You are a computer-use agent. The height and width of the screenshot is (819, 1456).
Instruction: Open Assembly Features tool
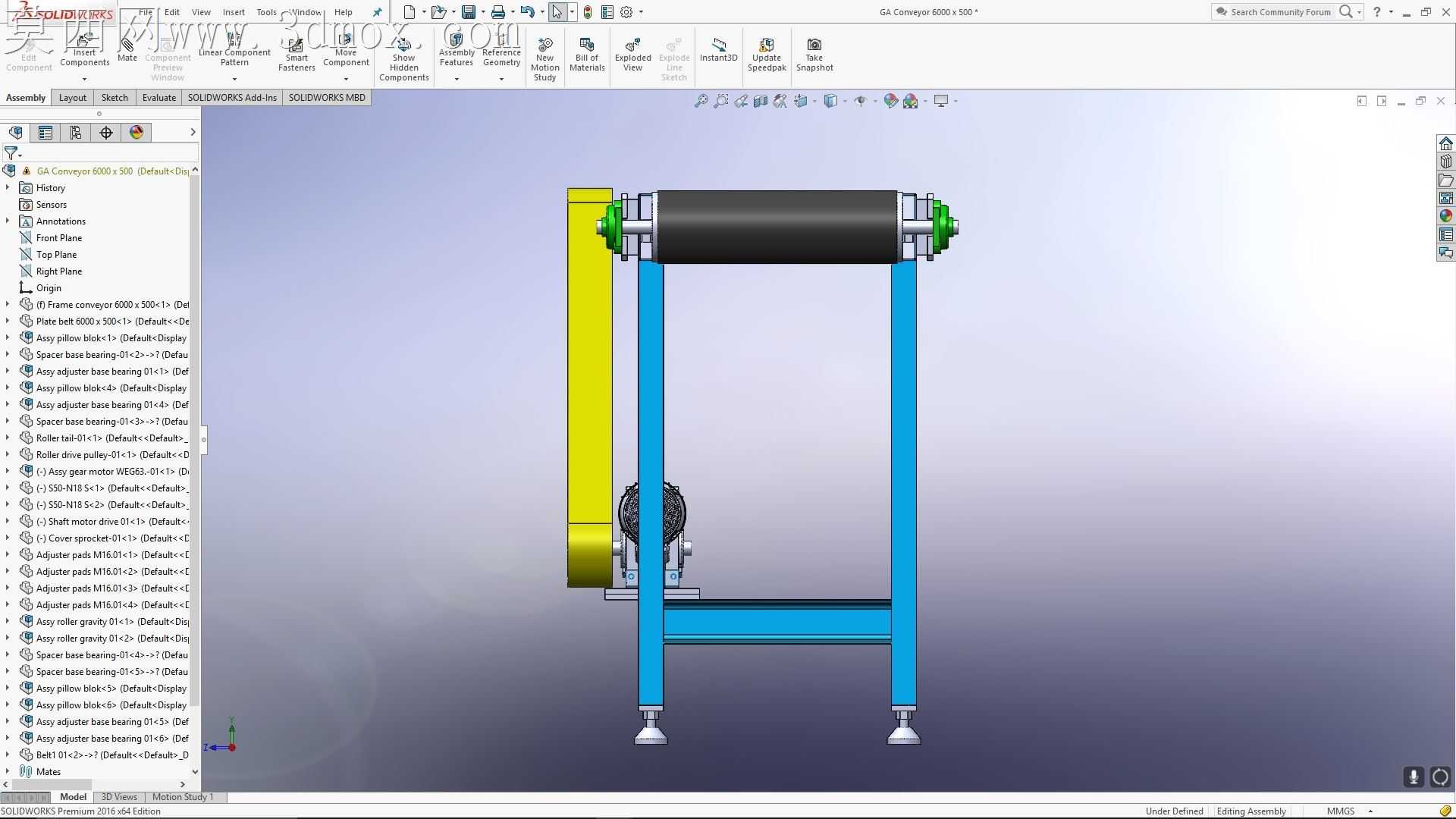(x=457, y=50)
